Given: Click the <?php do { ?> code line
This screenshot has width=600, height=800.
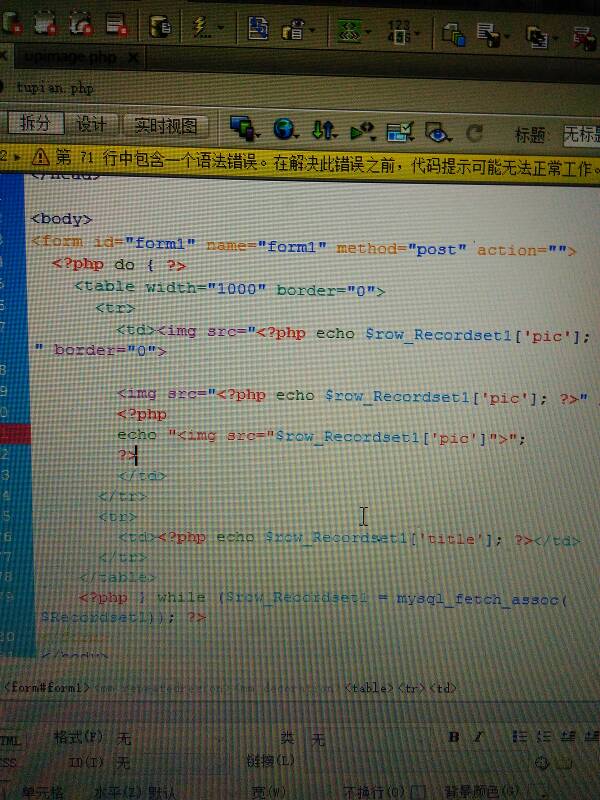Looking at the screenshot, I should click(x=119, y=265).
